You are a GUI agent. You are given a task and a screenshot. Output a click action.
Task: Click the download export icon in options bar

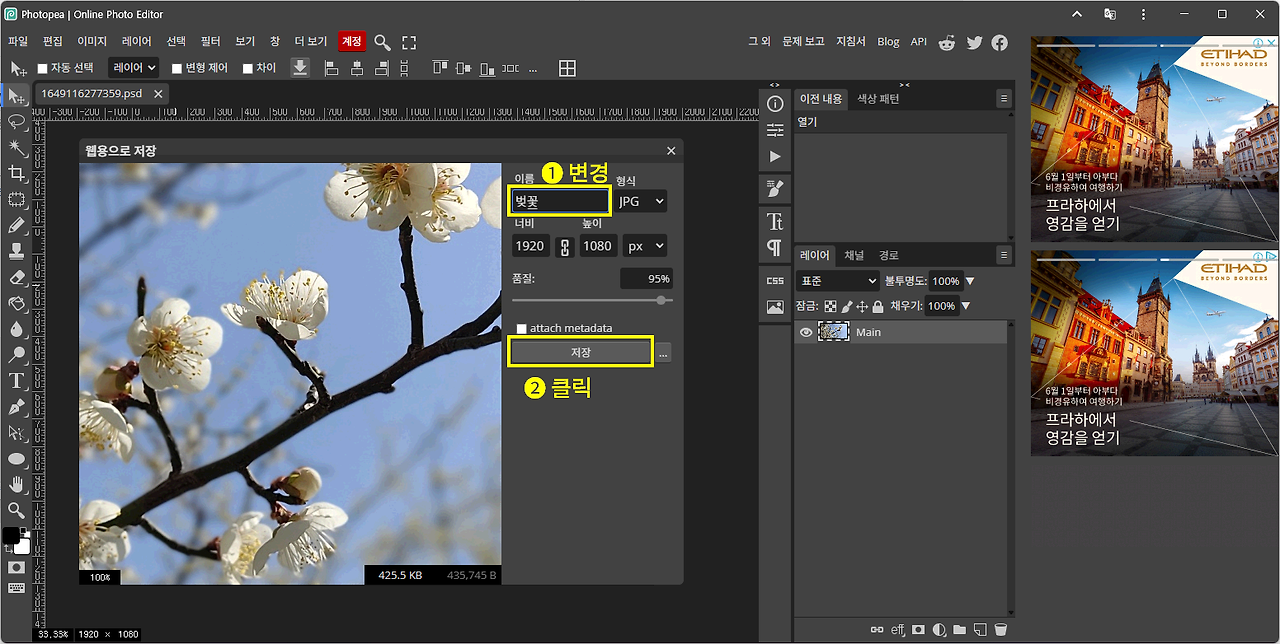pyautogui.click(x=300, y=67)
